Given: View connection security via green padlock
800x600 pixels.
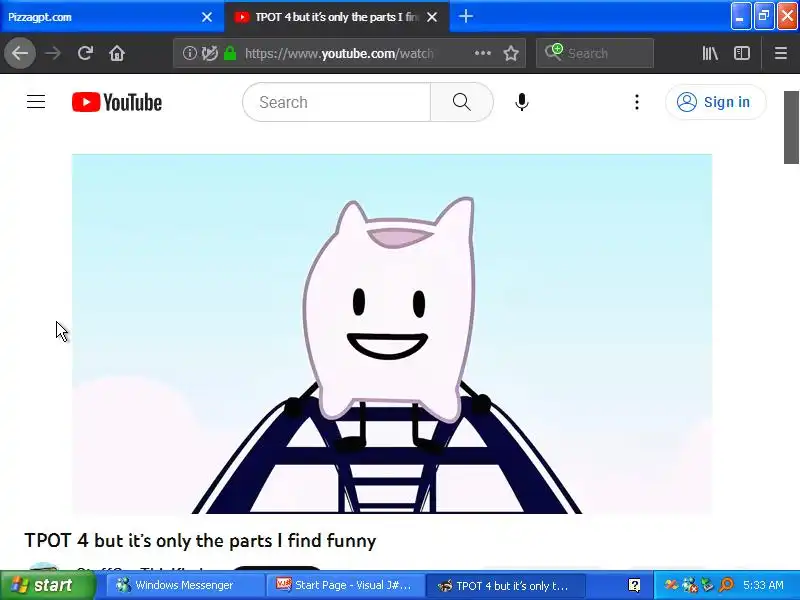Looking at the screenshot, I should (x=230, y=53).
